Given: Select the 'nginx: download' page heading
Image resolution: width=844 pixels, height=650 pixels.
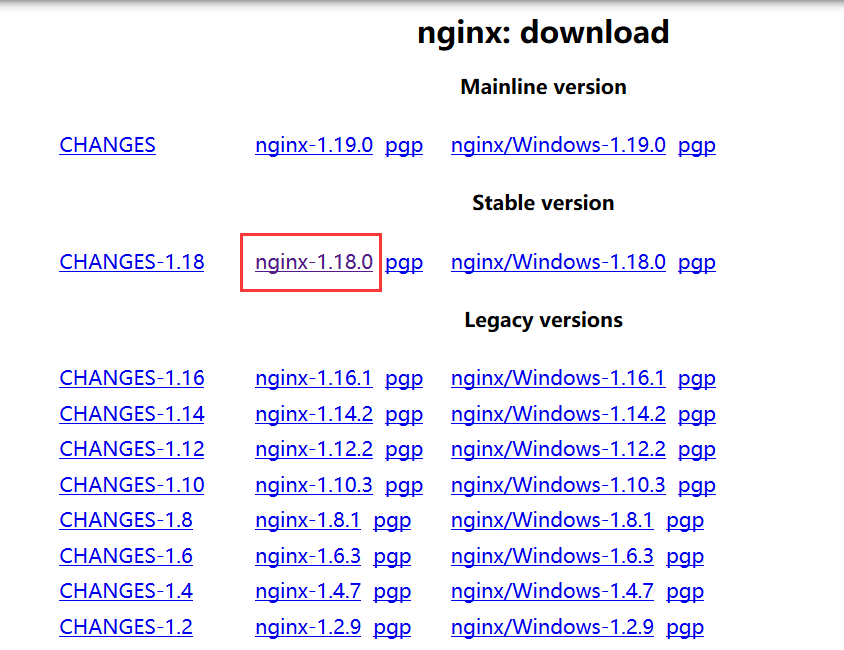Looking at the screenshot, I should click(543, 32).
